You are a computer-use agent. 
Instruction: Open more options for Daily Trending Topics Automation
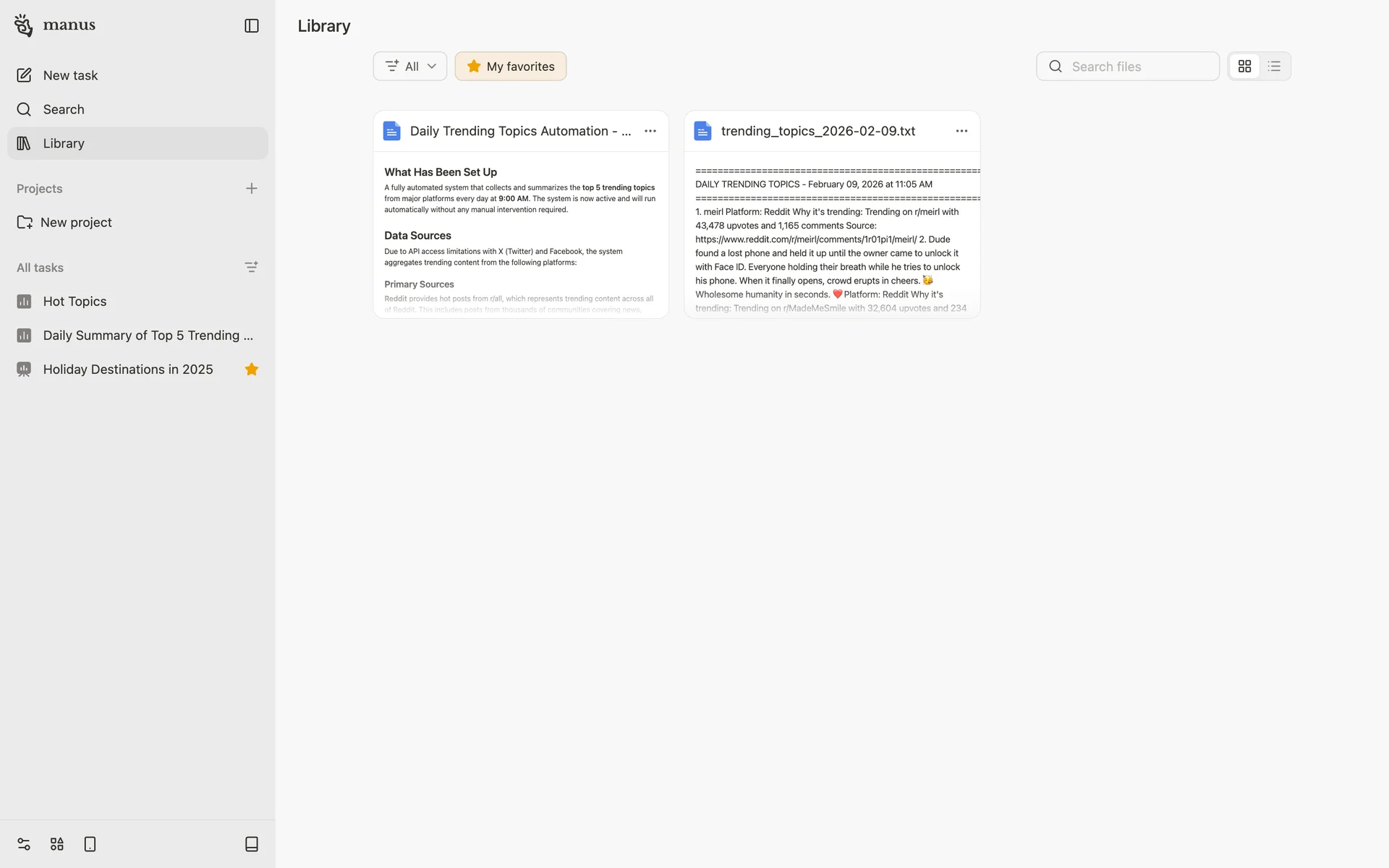coord(650,131)
